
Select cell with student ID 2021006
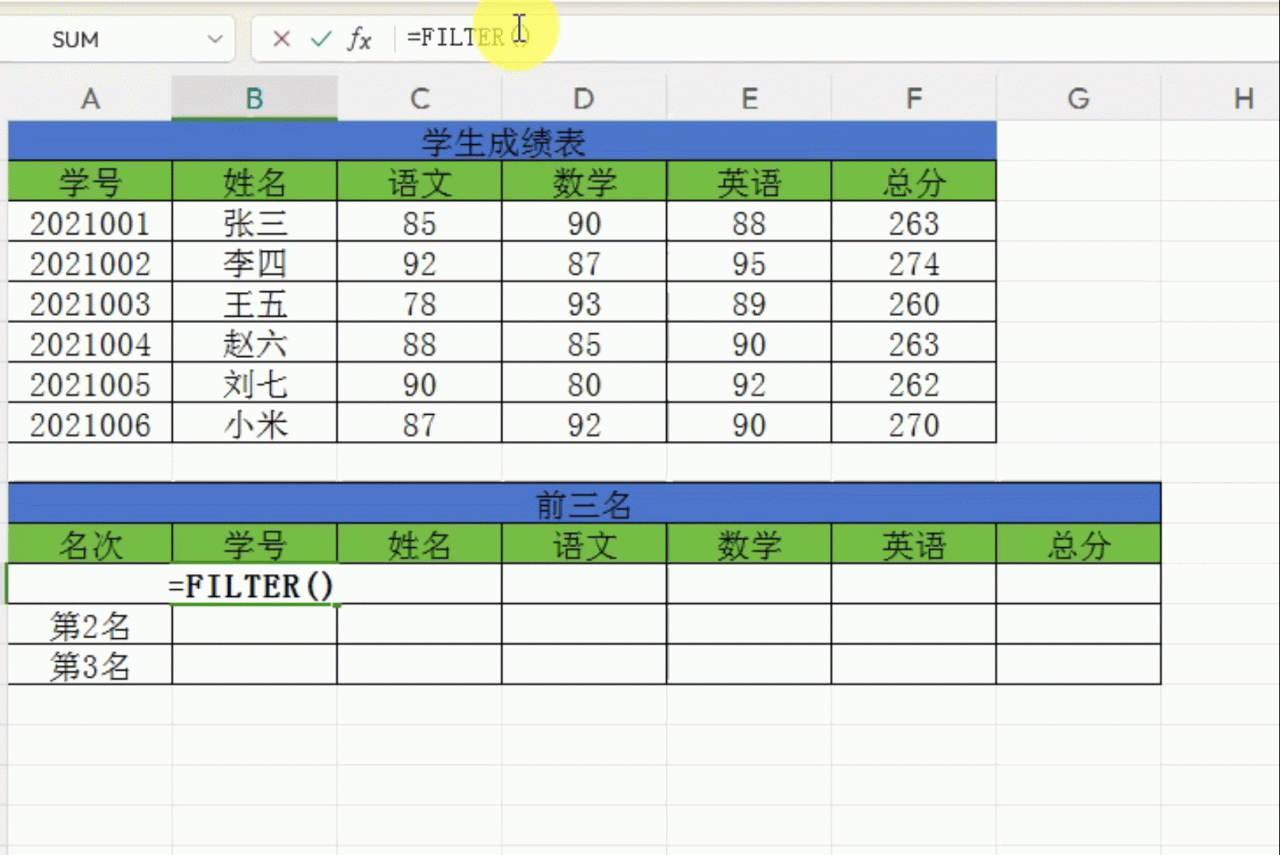(x=90, y=423)
